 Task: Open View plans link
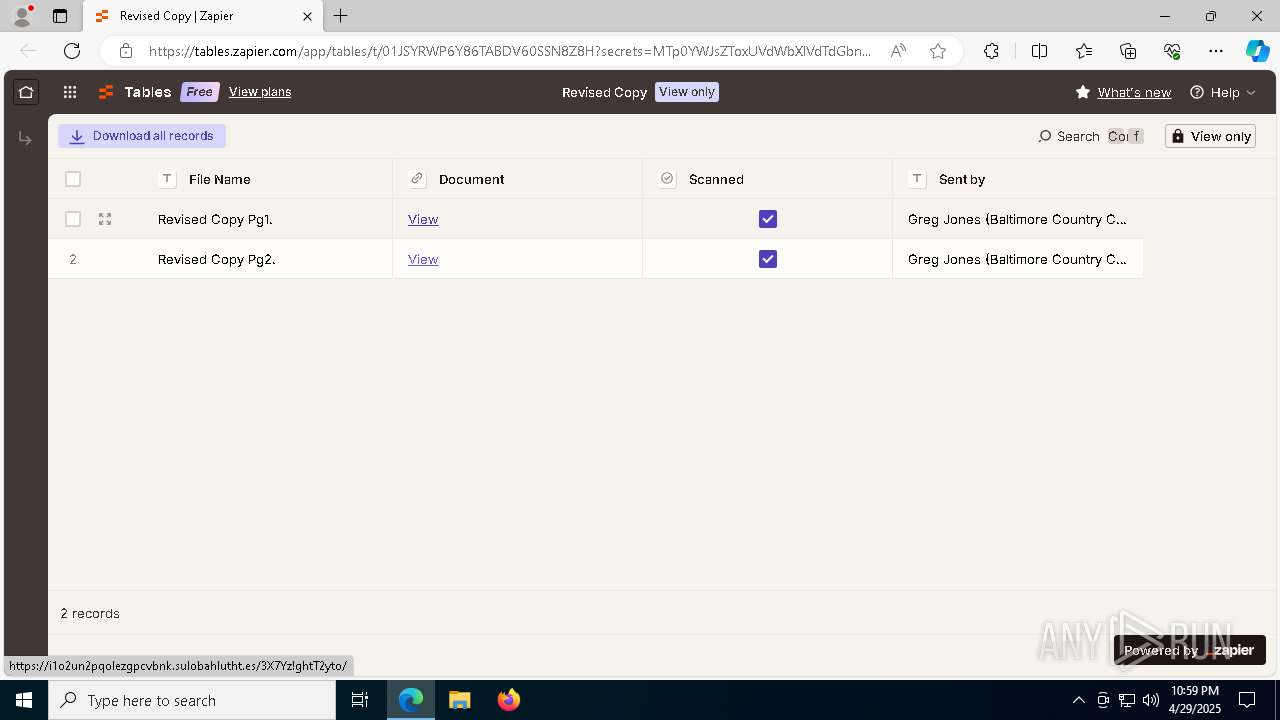point(260,92)
